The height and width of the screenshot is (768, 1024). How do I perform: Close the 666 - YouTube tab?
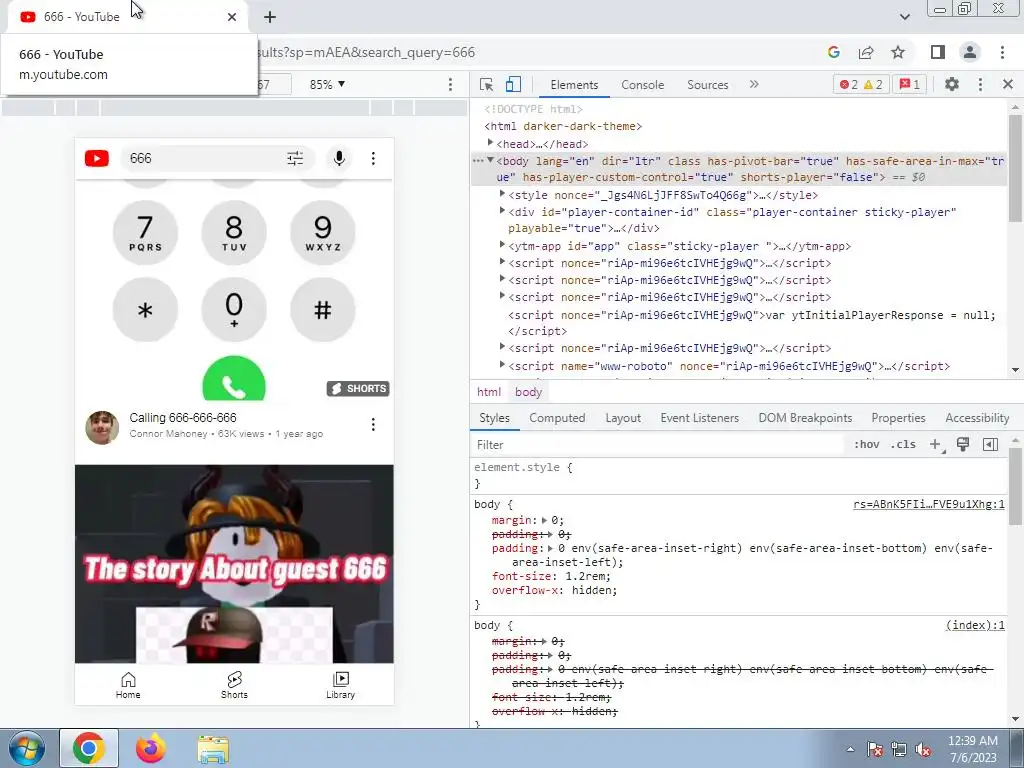click(x=232, y=17)
